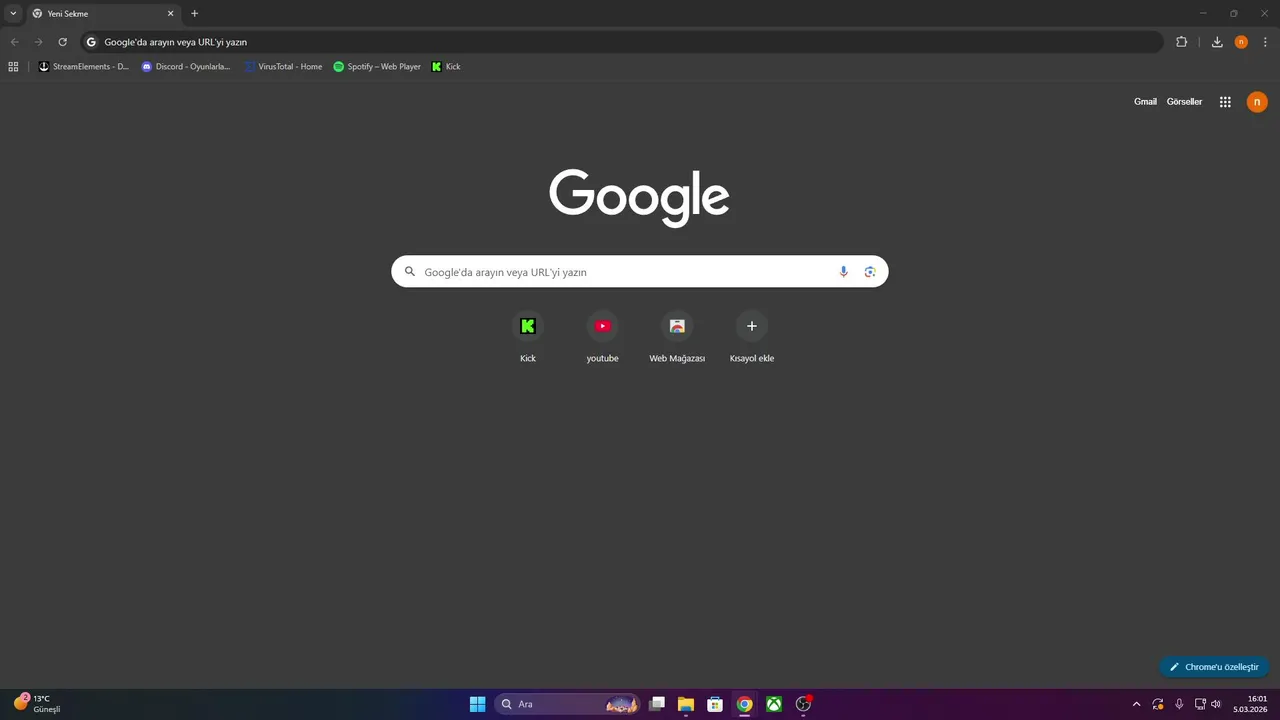Close the Yeni Sekme tab
The image size is (1280, 720).
point(170,14)
